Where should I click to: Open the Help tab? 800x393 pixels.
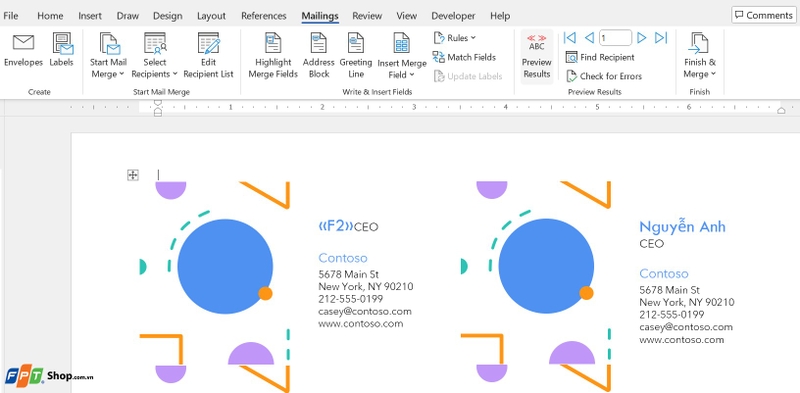coord(500,16)
